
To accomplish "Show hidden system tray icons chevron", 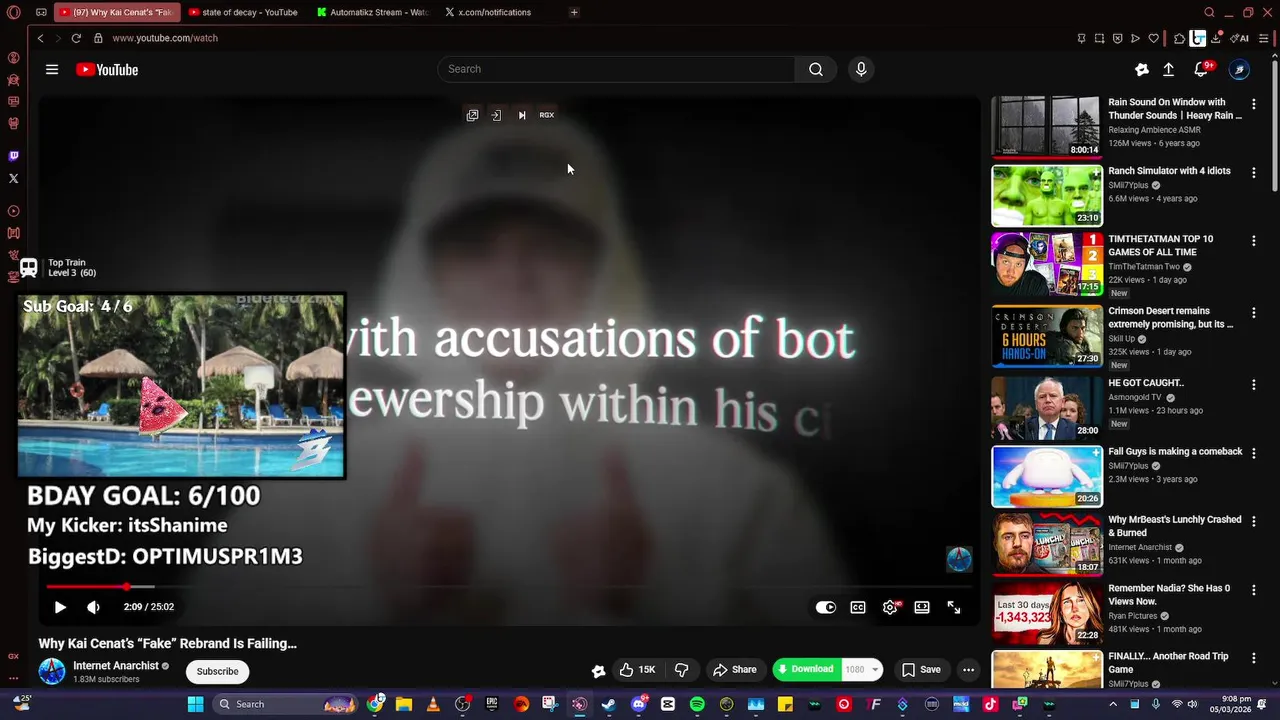I will point(1113,704).
